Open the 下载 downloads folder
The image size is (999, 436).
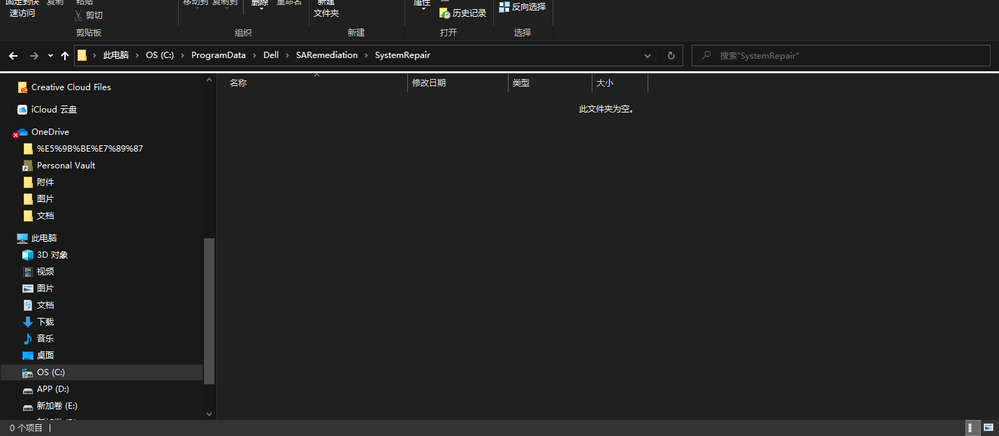coord(45,322)
